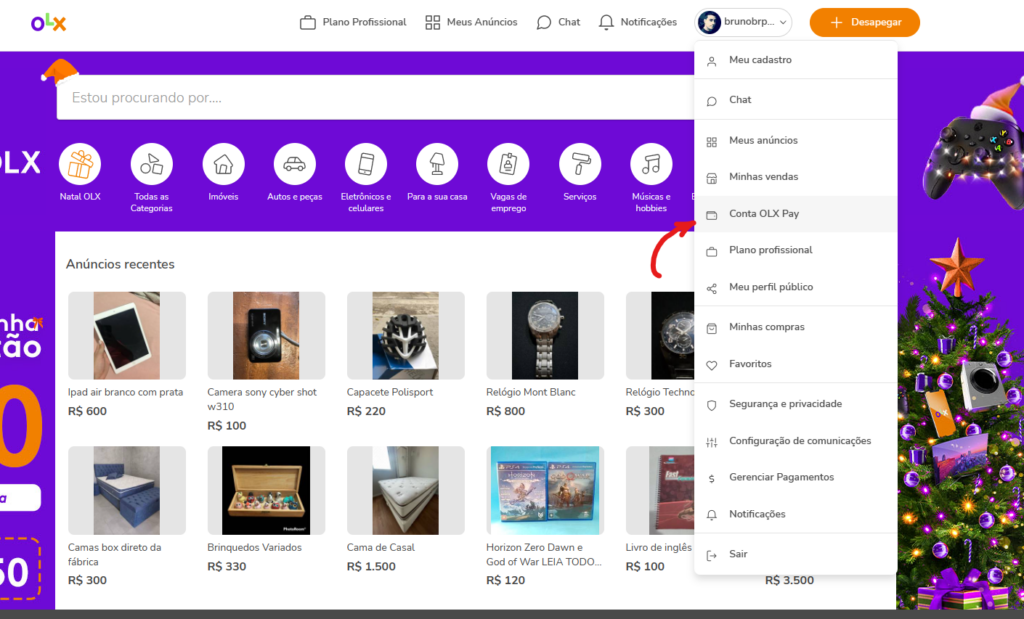Collapse the brunobrp account dropdown
Image resolution: width=1024 pixels, height=619 pixels.
tap(742, 21)
